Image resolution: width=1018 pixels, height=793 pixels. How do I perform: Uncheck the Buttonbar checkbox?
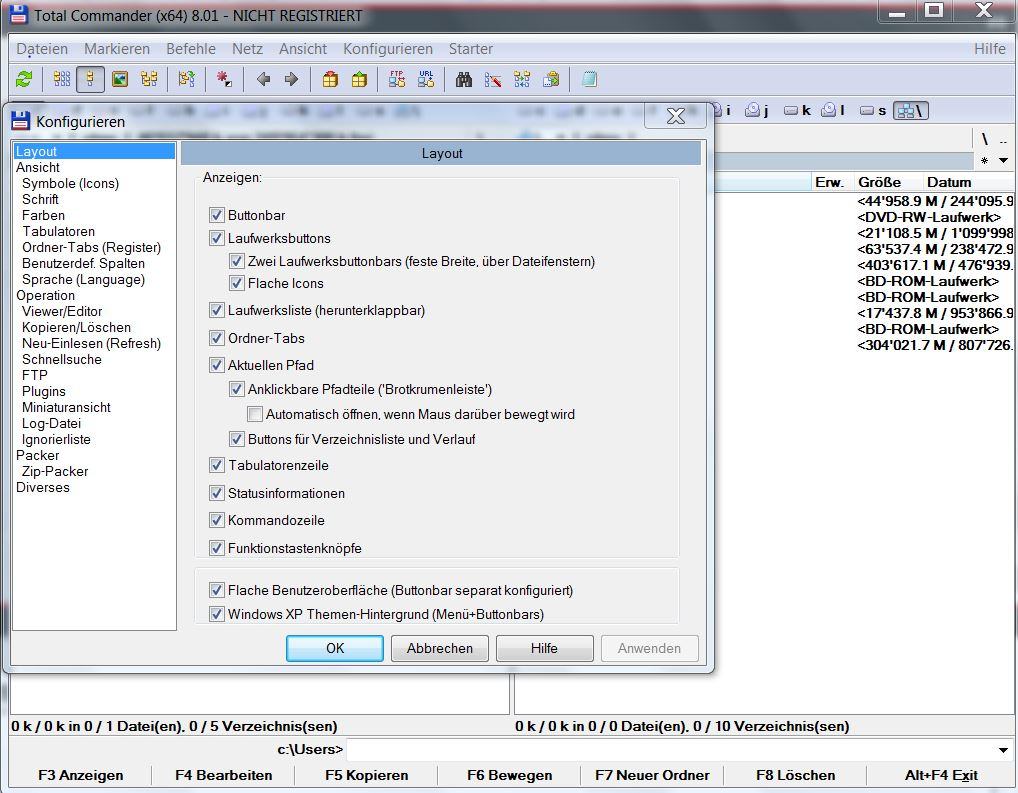(x=217, y=215)
